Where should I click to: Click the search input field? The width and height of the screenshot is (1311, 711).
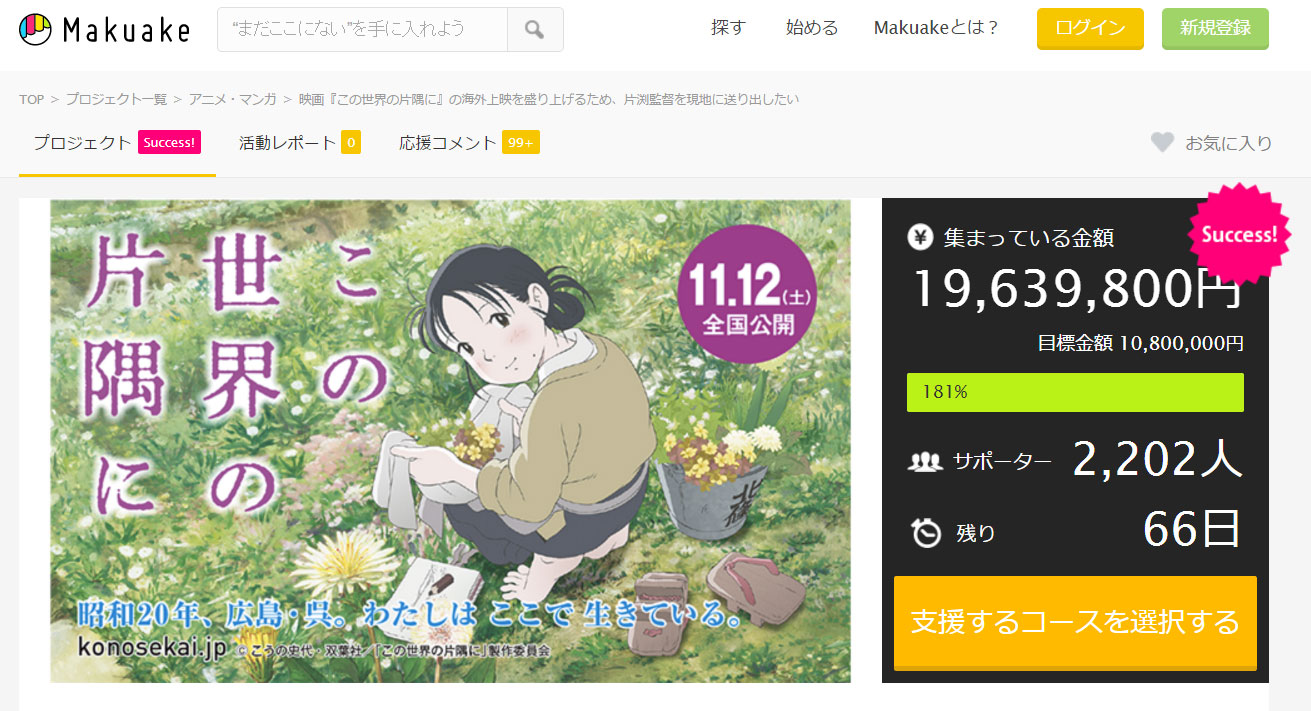pos(362,30)
